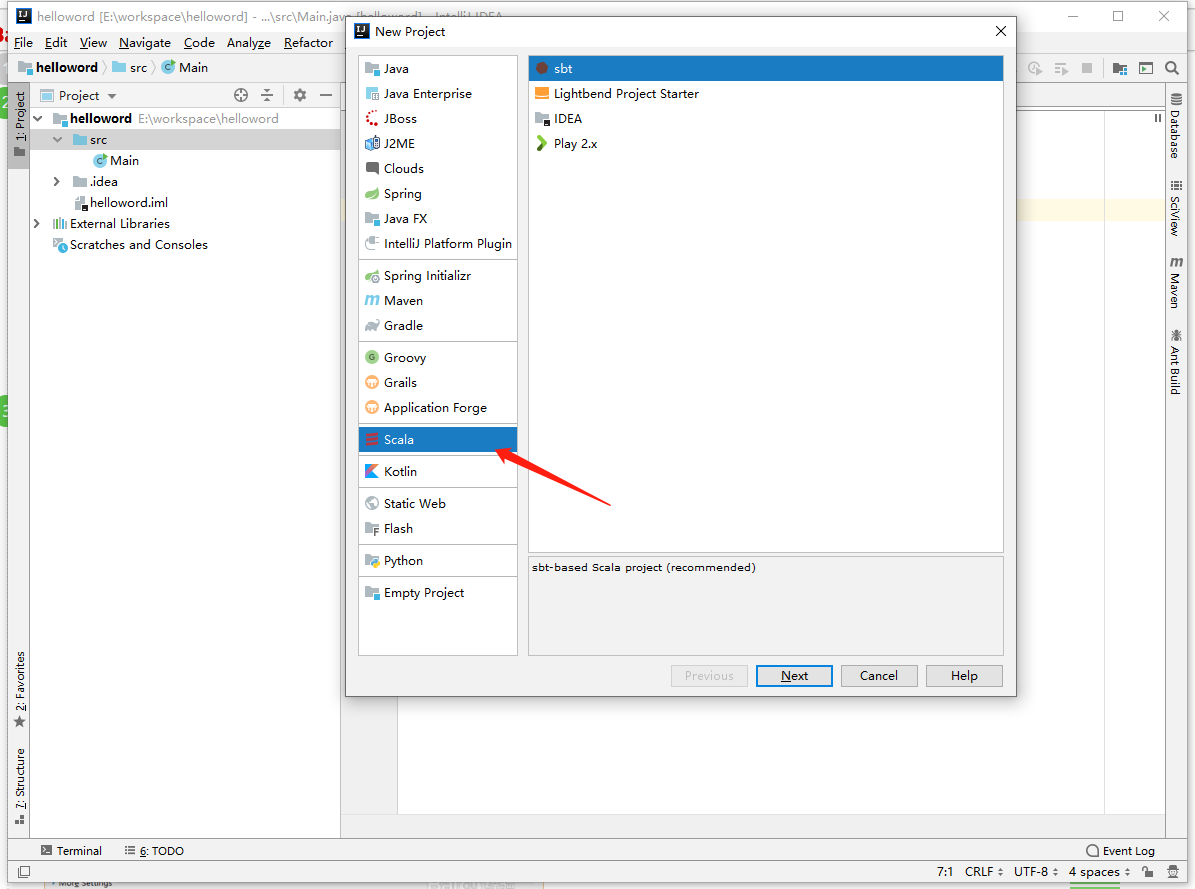Open Favorites side tool window
Image resolution: width=1195 pixels, height=889 pixels.
pyautogui.click(x=20, y=688)
